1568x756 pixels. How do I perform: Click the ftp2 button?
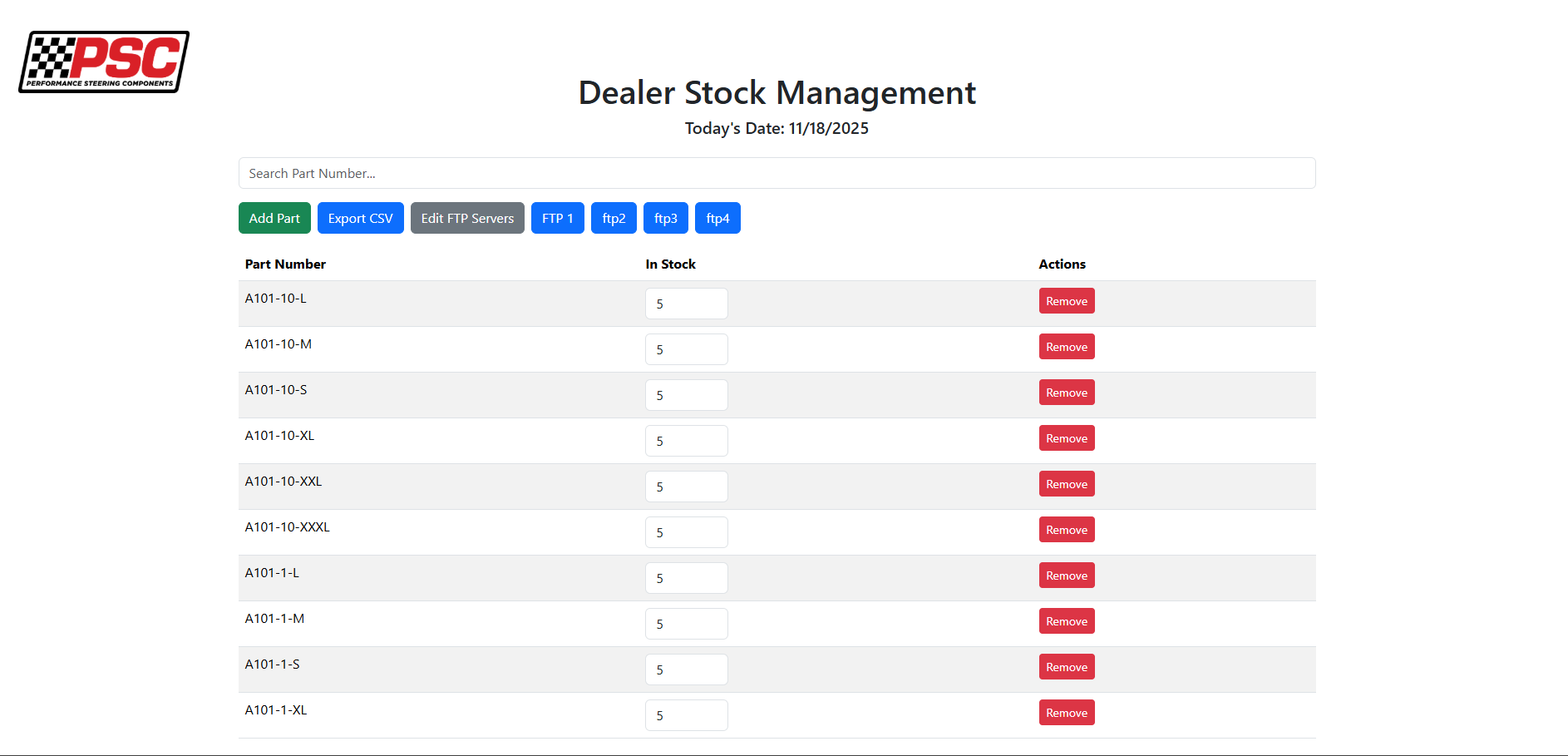pyautogui.click(x=614, y=218)
